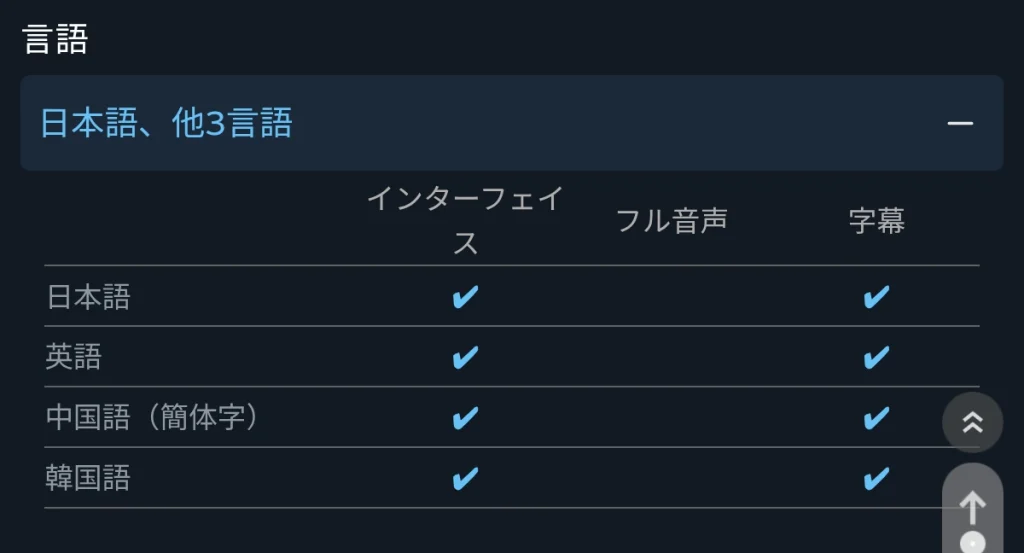This screenshot has width=1024, height=553.
Task: Click the フル音声 column header
Action: point(671,221)
